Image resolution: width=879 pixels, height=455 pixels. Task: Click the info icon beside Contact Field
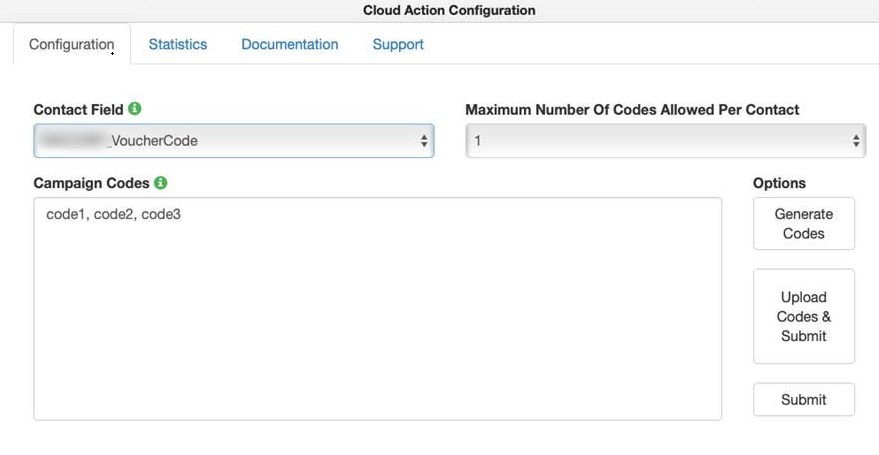click(x=135, y=109)
